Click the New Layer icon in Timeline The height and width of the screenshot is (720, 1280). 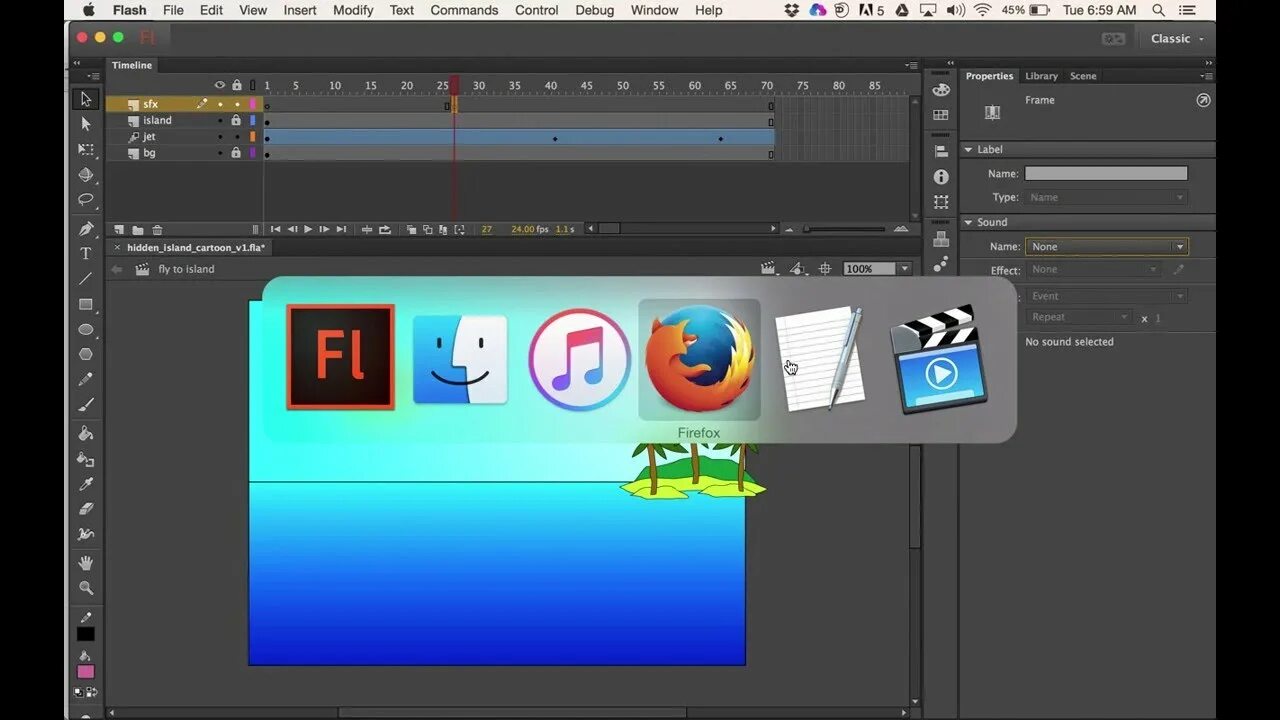[x=119, y=229]
